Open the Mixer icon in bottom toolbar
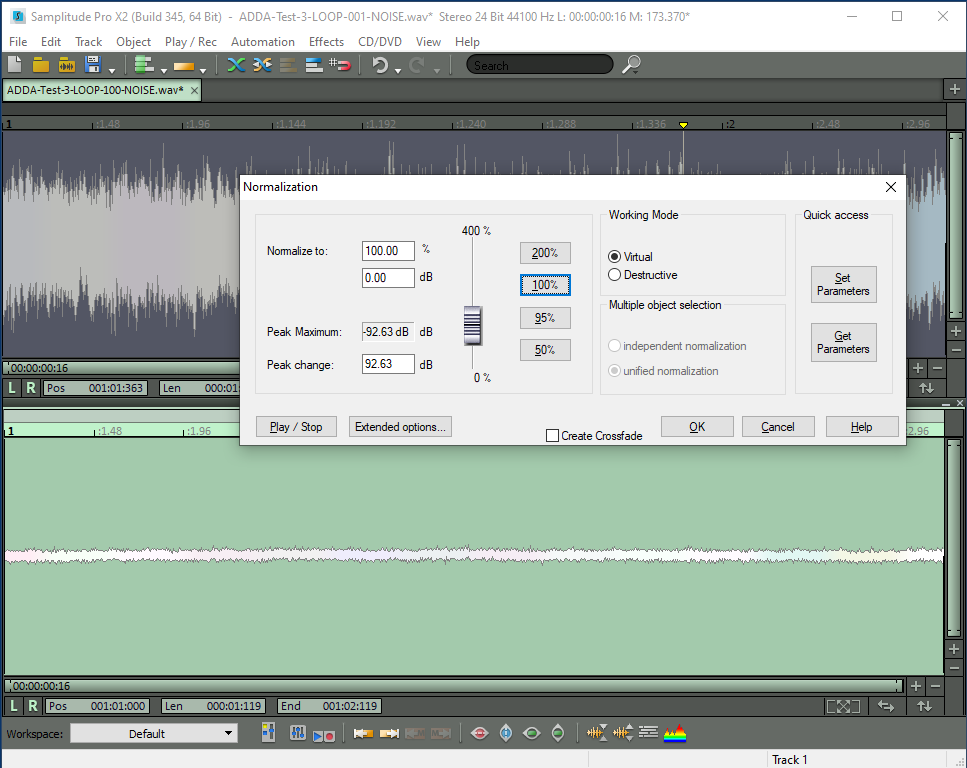This screenshot has height=768, width=967. [297, 733]
